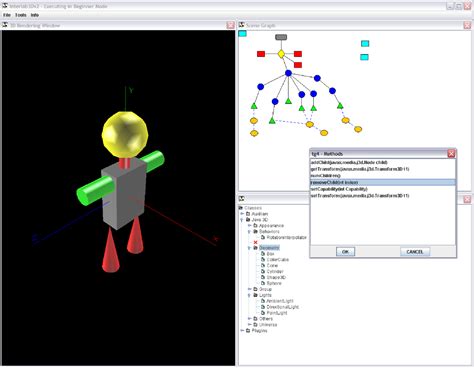Click the gray box torso in the 3D view
This screenshot has width=474, height=380.
point(124,193)
